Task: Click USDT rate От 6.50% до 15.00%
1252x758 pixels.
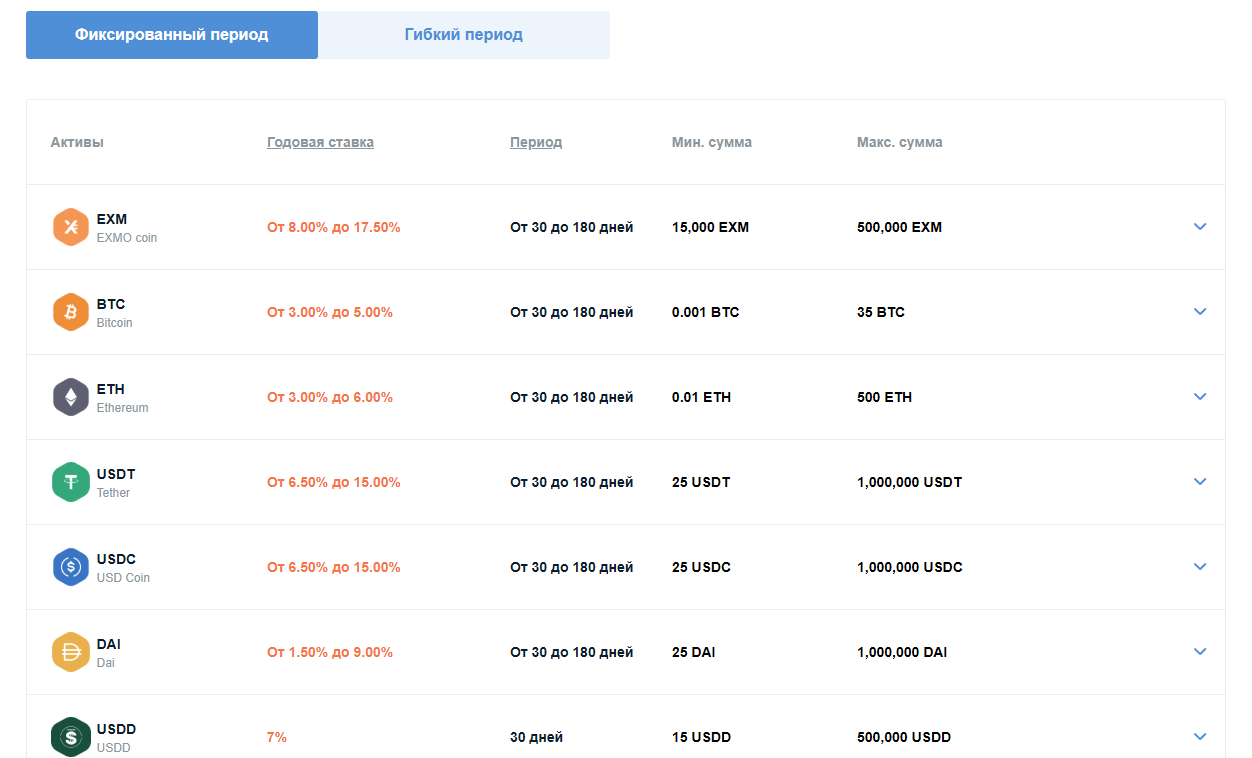Action: pyautogui.click(x=334, y=482)
